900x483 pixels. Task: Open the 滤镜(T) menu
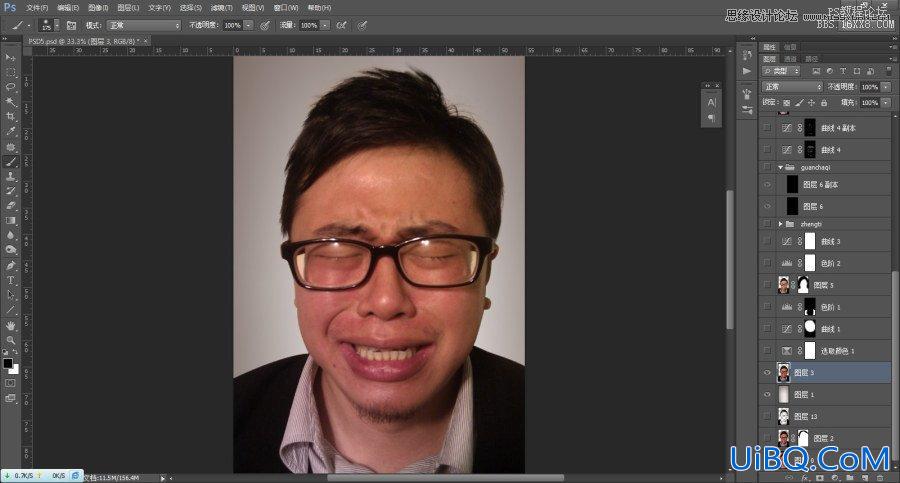pos(222,8)
